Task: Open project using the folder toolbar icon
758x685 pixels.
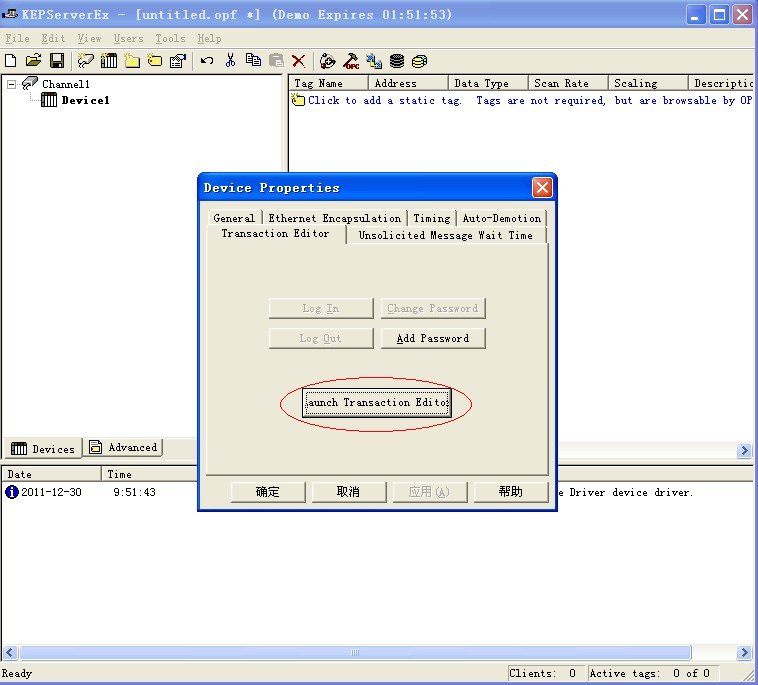Action: pos(33,61)
